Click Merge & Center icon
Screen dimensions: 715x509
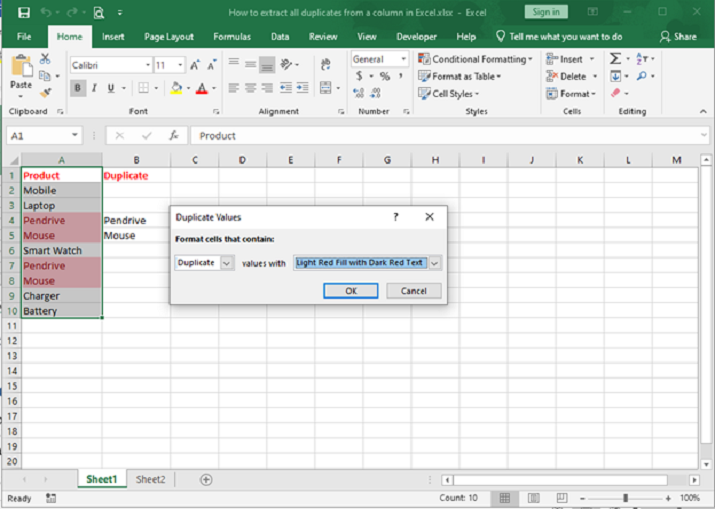click(x=326, y=88)
